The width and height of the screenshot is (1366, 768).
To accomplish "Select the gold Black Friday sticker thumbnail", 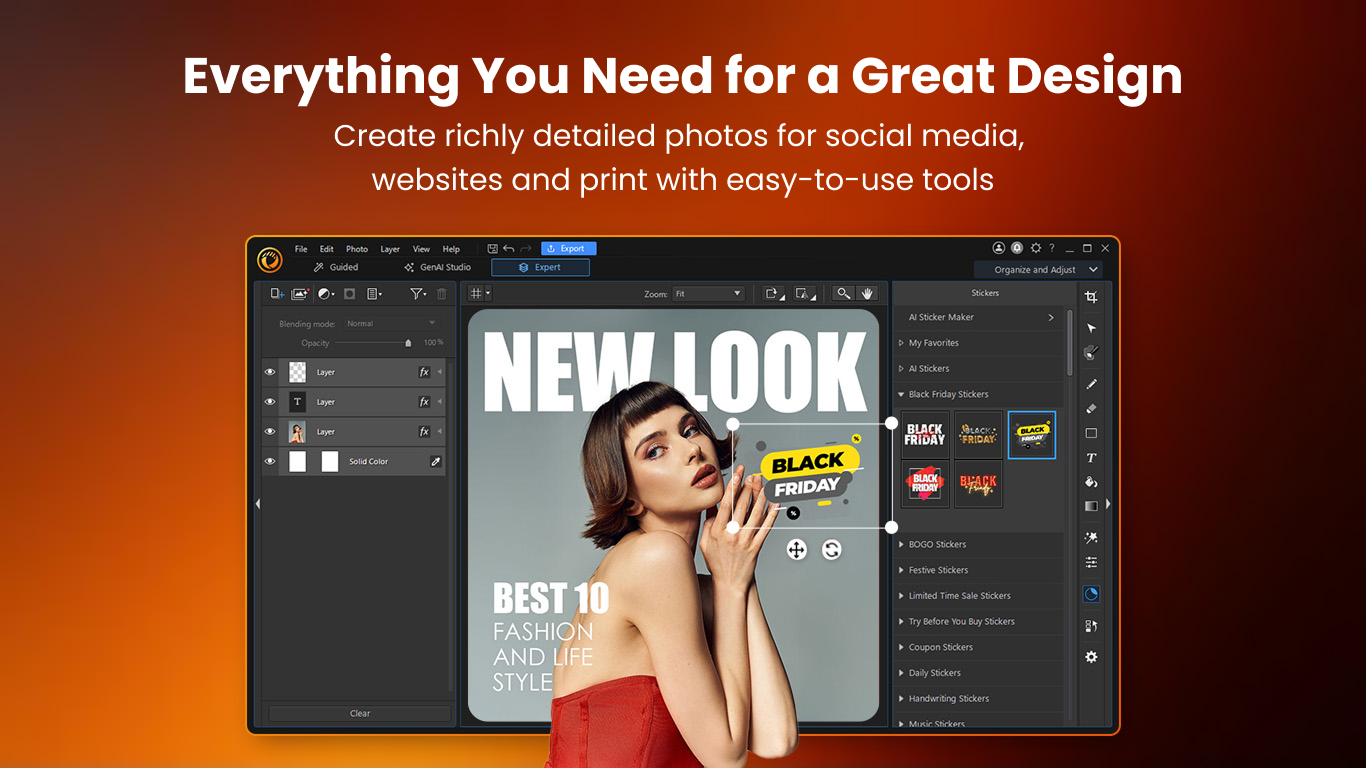I will (x=978, y=435).
